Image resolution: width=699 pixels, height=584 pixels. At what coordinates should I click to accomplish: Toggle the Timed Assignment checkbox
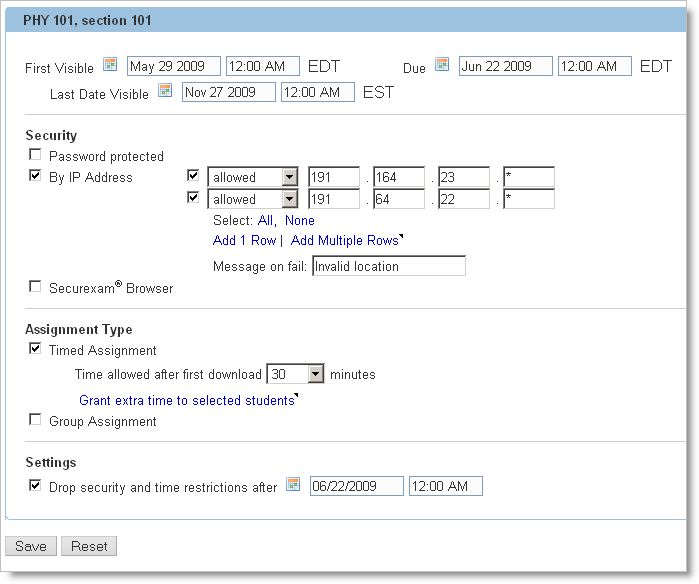(36, 350)
